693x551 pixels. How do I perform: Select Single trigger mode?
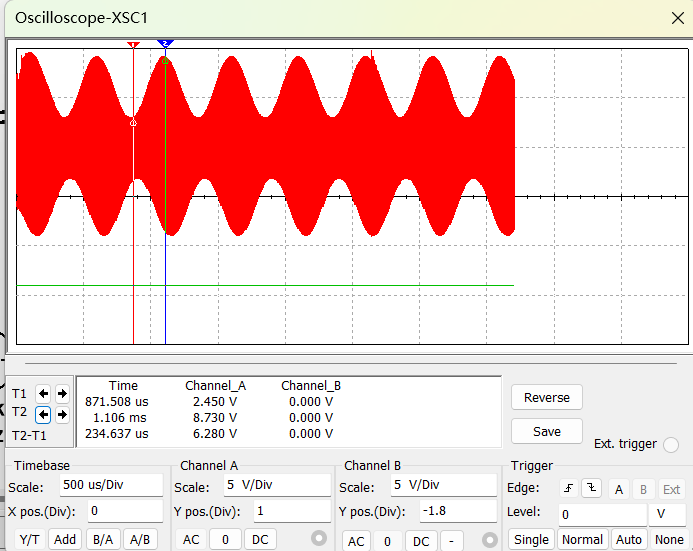coord(531,540)
